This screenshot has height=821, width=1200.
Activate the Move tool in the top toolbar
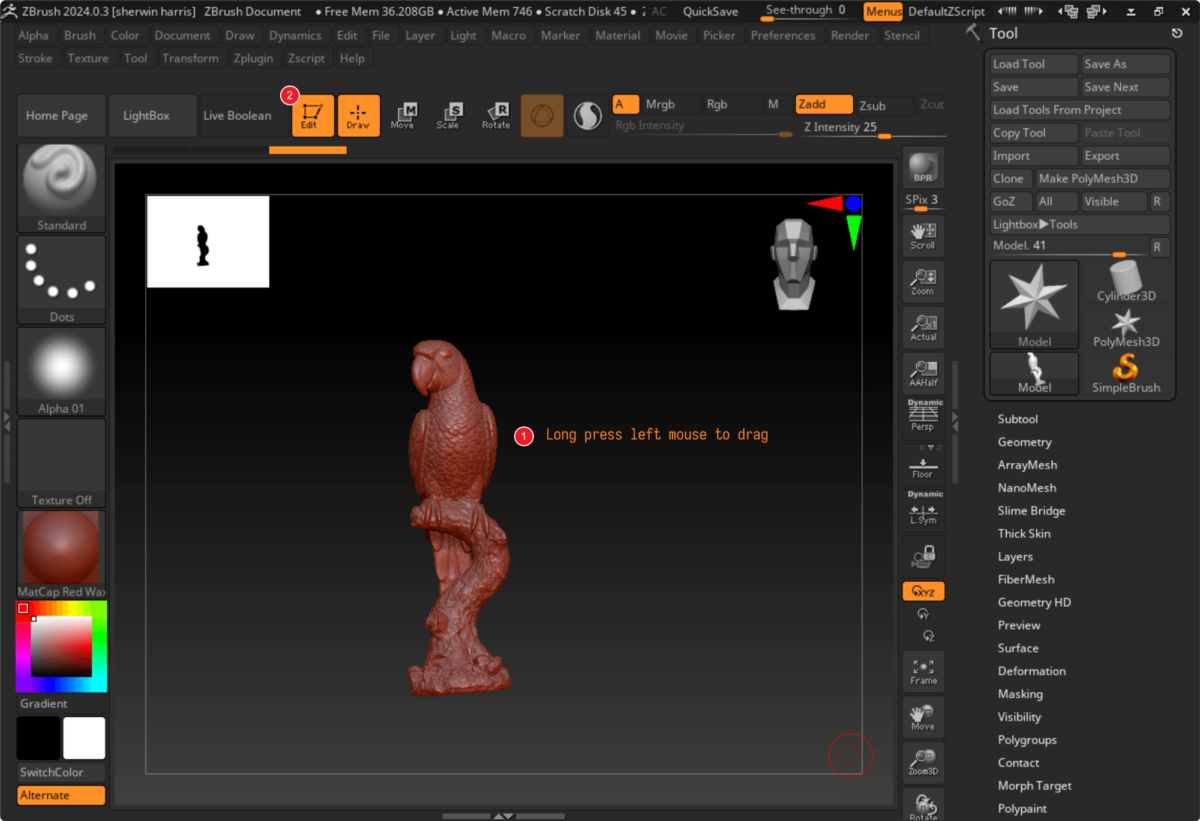(x=404, y=115)
